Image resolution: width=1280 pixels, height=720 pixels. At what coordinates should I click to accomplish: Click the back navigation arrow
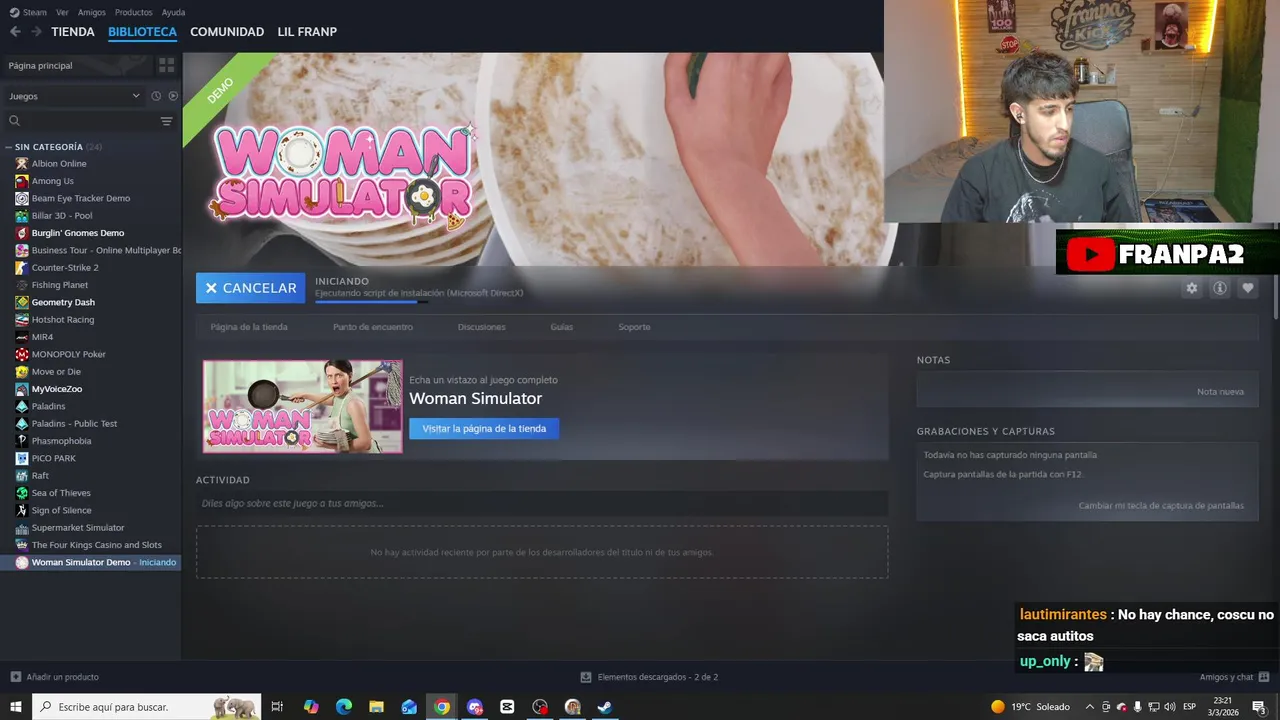(15, 32)
